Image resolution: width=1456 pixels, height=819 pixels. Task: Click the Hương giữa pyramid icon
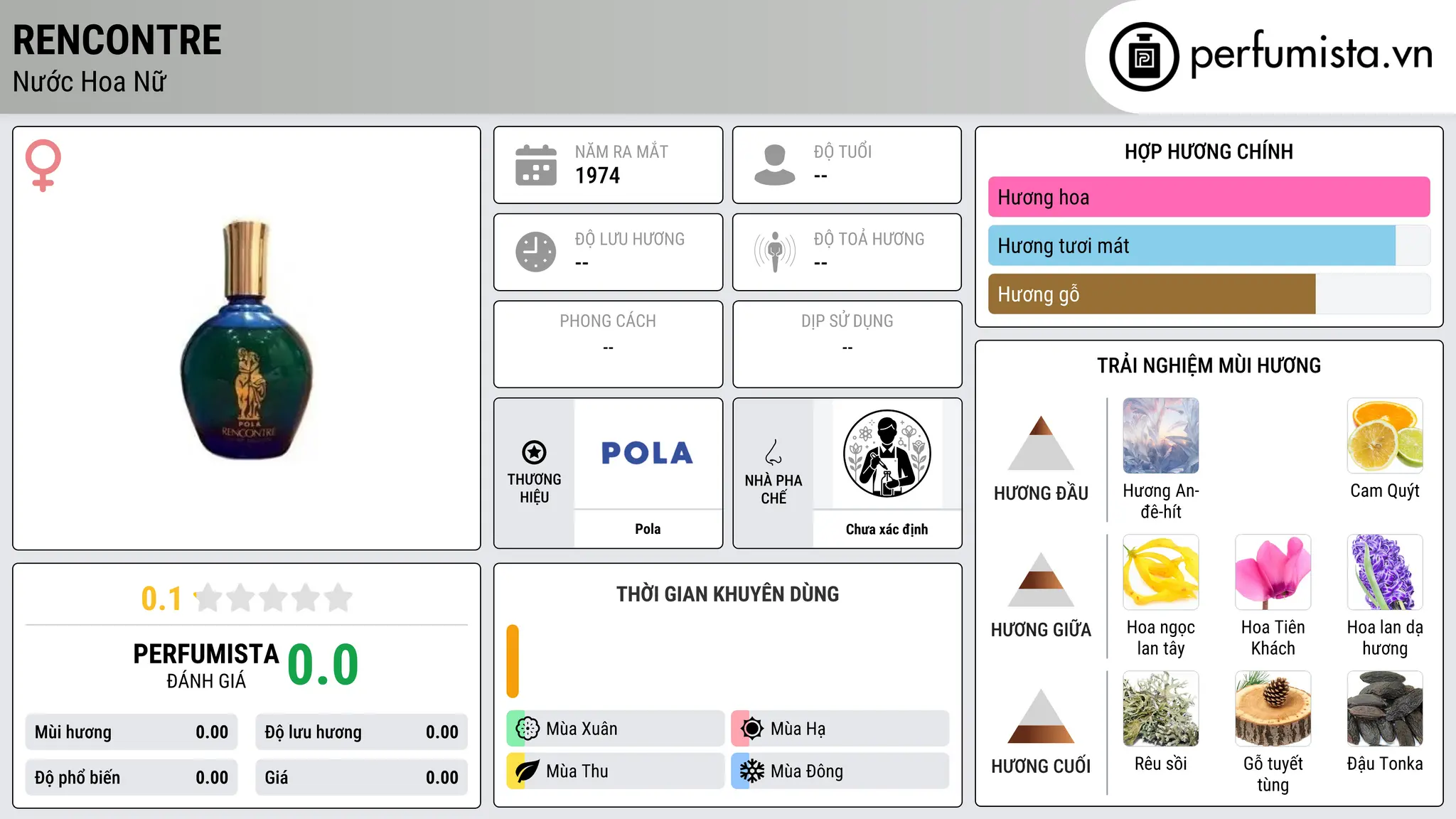click(1041, 579)
